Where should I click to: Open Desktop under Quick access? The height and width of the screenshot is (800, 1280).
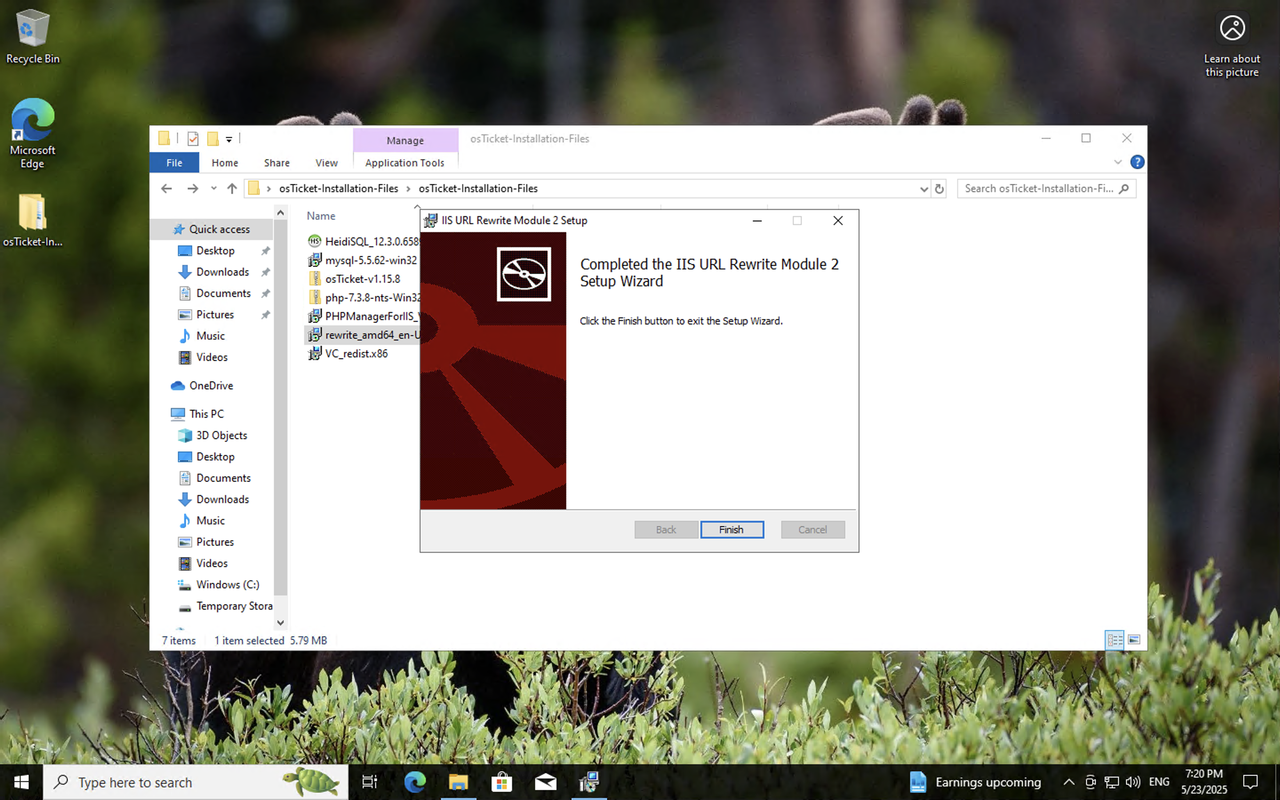tap(215, 251)
